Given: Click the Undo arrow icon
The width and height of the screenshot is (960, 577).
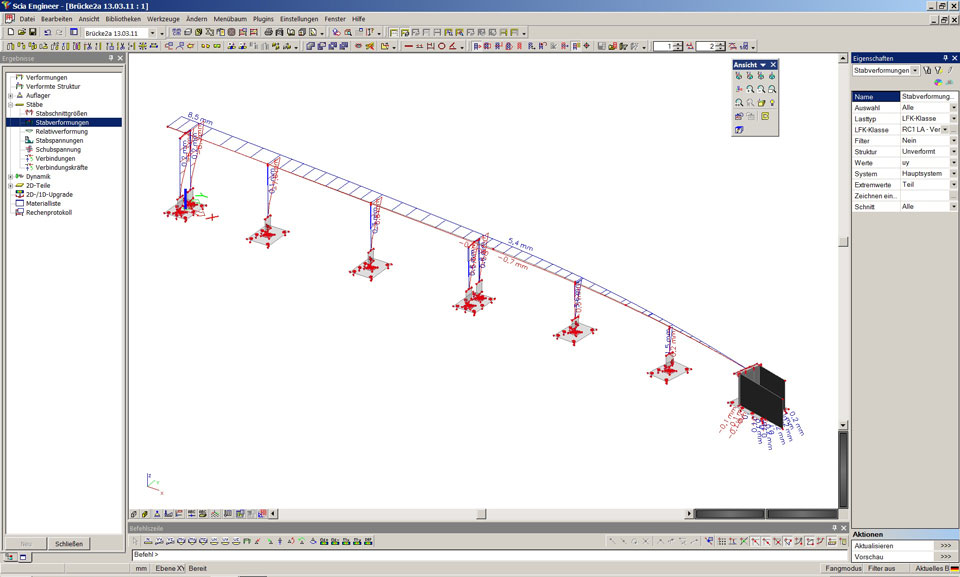Looking at the screenshot, I should click(47, 32).
